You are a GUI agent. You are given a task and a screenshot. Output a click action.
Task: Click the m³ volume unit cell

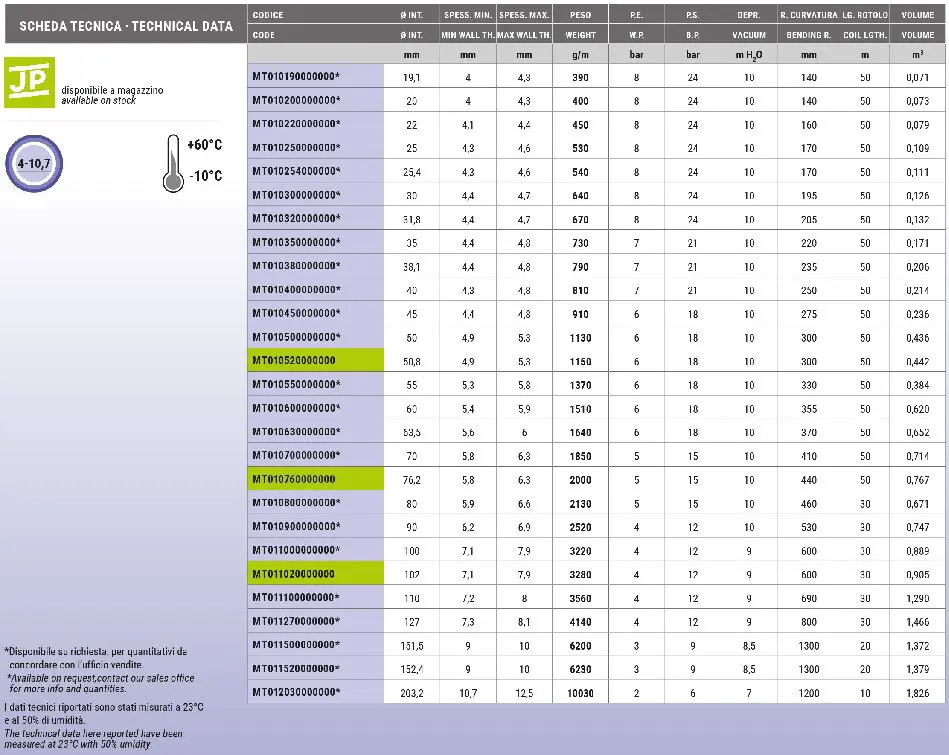918,55
